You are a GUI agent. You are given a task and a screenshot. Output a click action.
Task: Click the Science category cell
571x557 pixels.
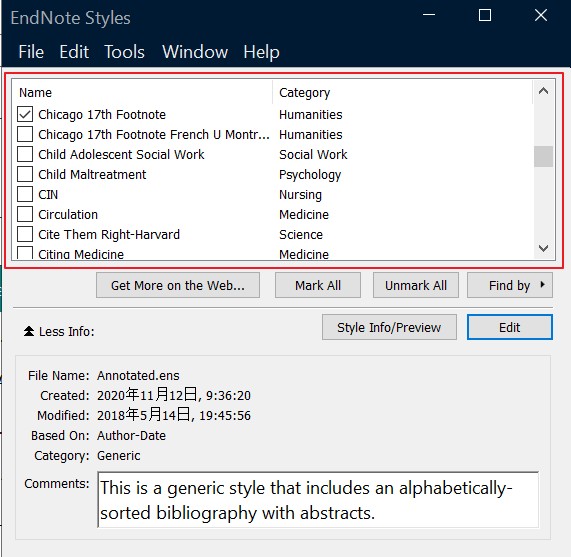(x=301, y=235)
